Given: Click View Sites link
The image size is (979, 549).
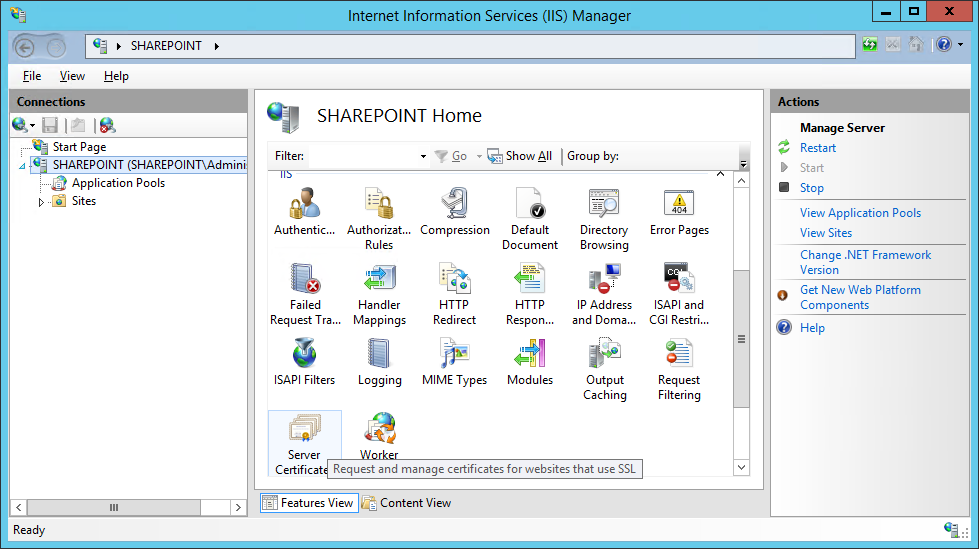Looking at the screenshot, I should (x=826, y=233).
